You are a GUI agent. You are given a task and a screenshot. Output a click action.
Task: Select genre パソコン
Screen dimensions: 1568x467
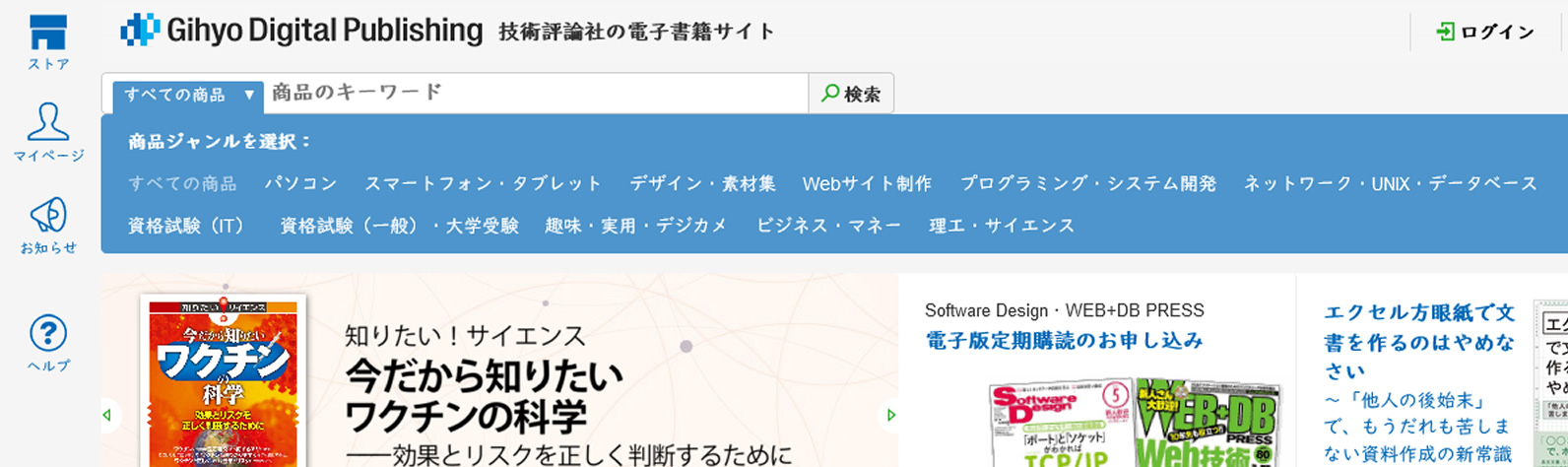click(x=300, y=183)
